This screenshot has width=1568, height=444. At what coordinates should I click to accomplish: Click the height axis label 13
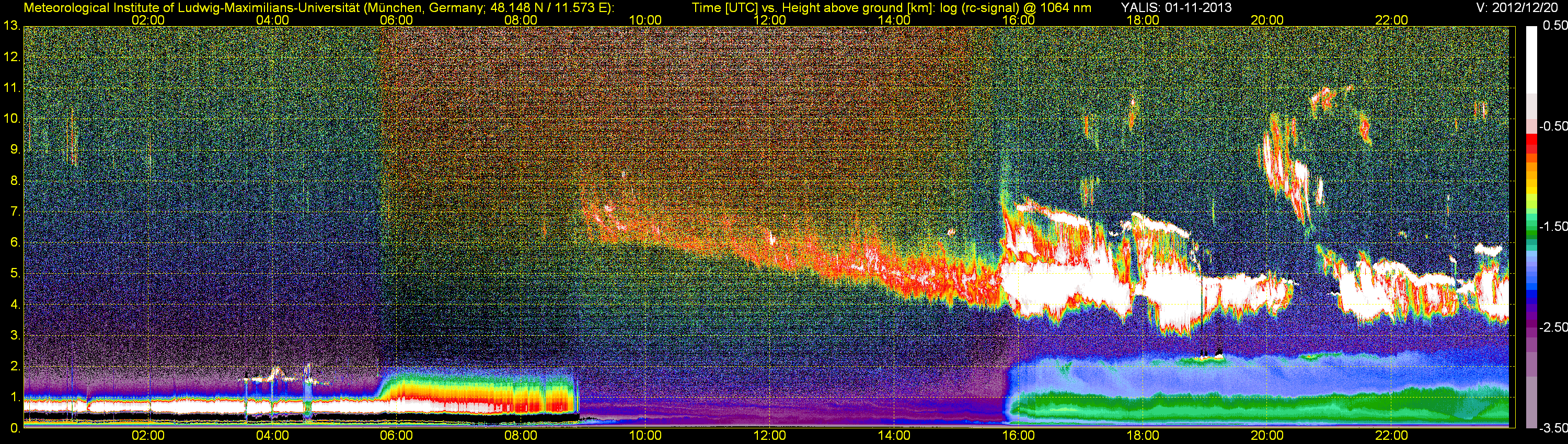11,26
